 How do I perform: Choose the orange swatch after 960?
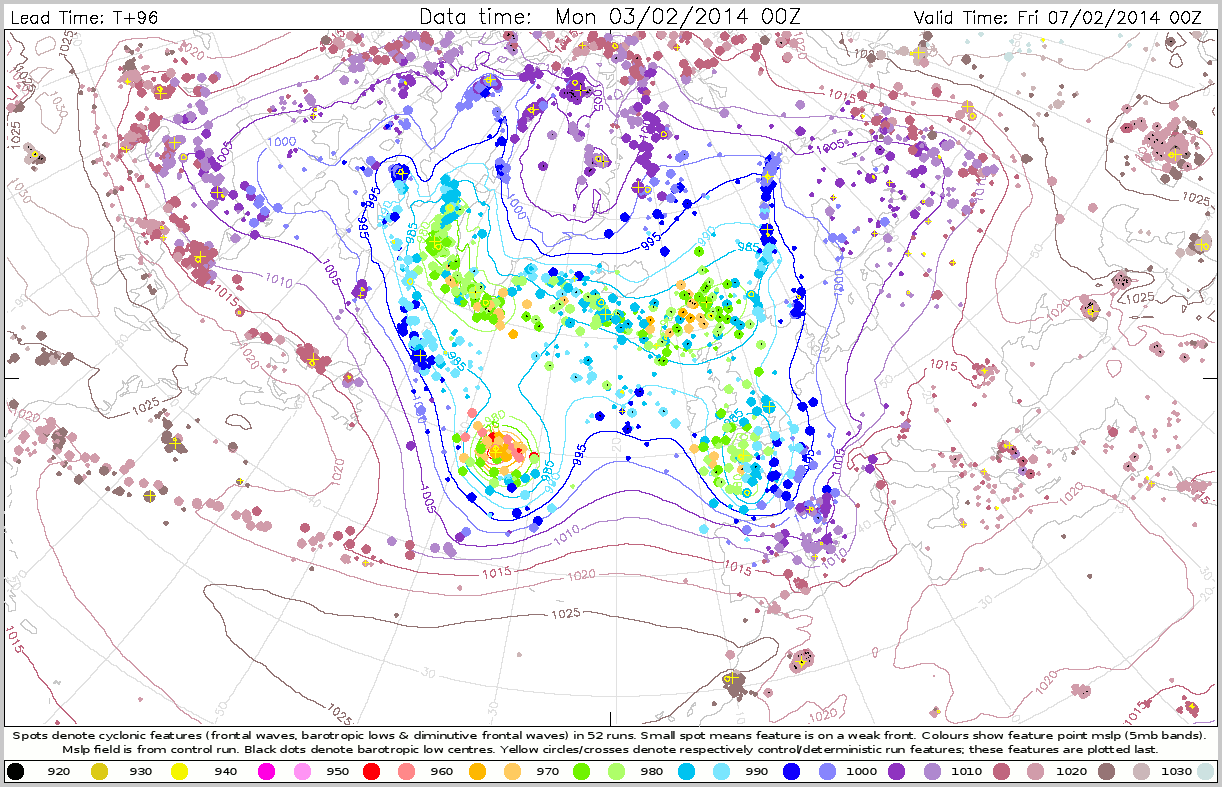tap(477, 771)
